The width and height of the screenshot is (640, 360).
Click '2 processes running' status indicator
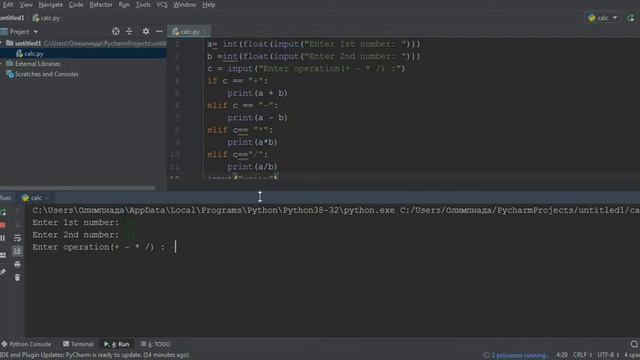[x=516, y=355]
